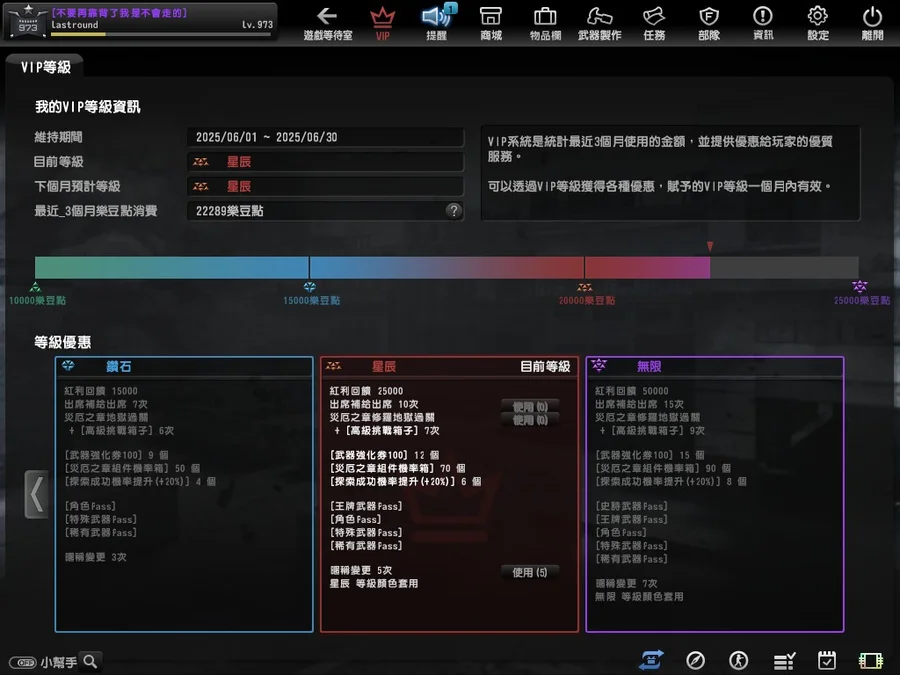Image resolution: width=900 pixels, height=675 pixels.
Task: Click the 小幫手 magnifier search icon
Action: click(91, 662)
